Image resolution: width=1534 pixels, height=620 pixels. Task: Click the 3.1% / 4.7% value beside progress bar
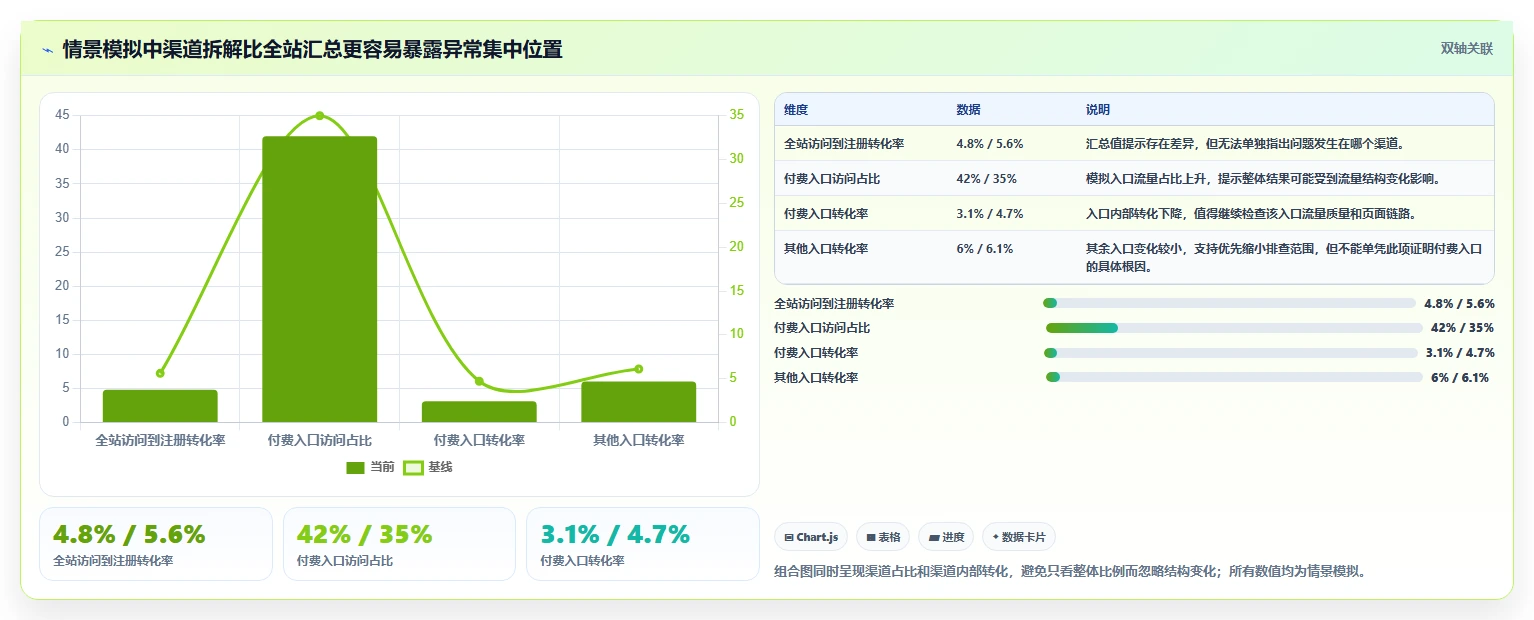pos(1460,353)
